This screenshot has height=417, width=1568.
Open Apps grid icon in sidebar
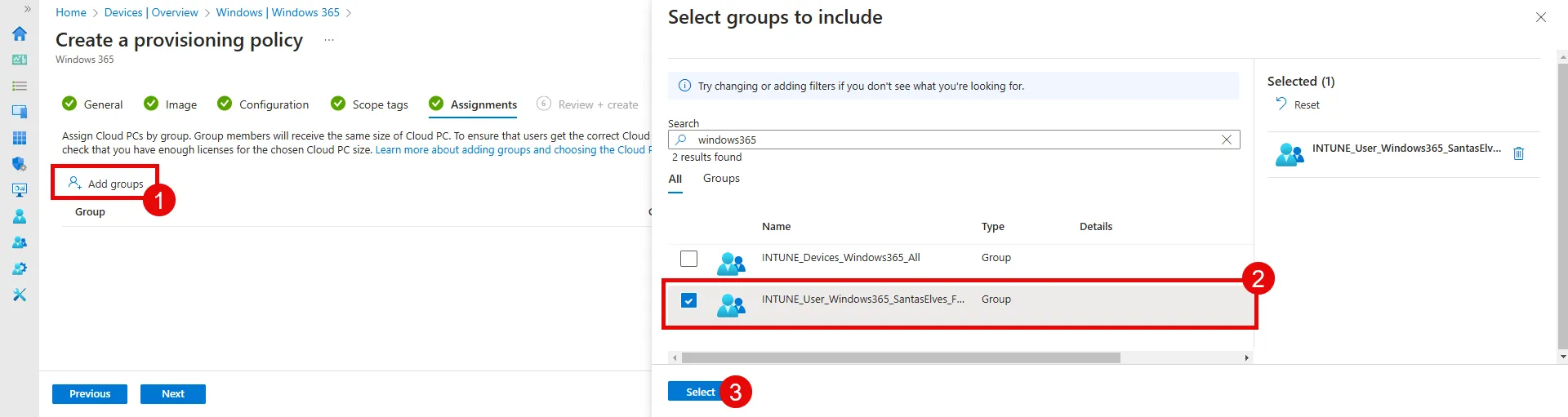tap(20, 138)
